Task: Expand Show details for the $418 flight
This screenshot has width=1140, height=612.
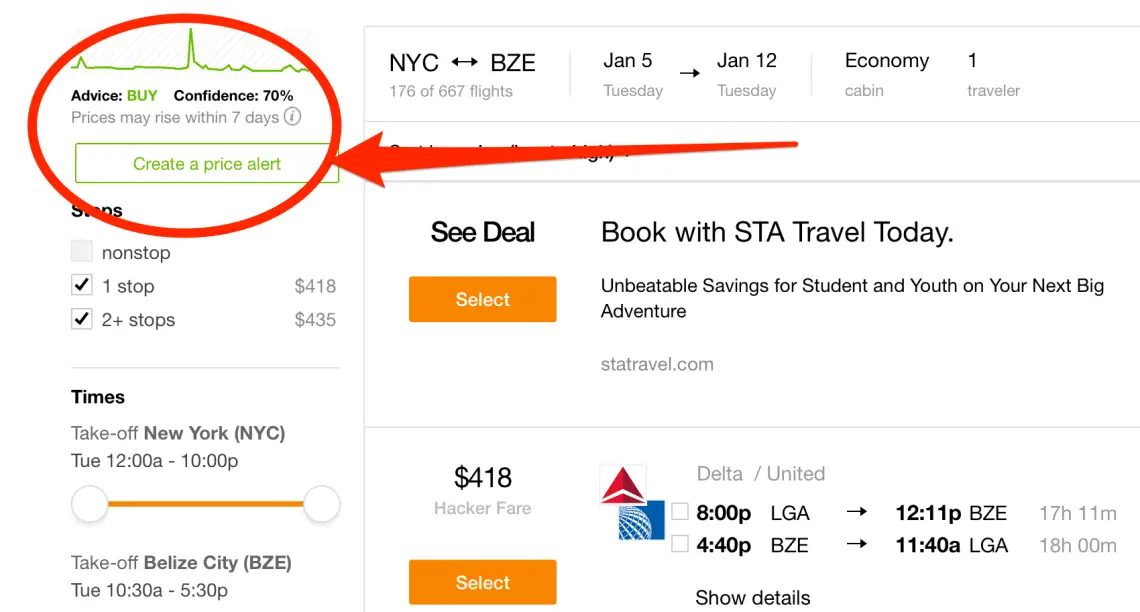Action: pos(752,597)
